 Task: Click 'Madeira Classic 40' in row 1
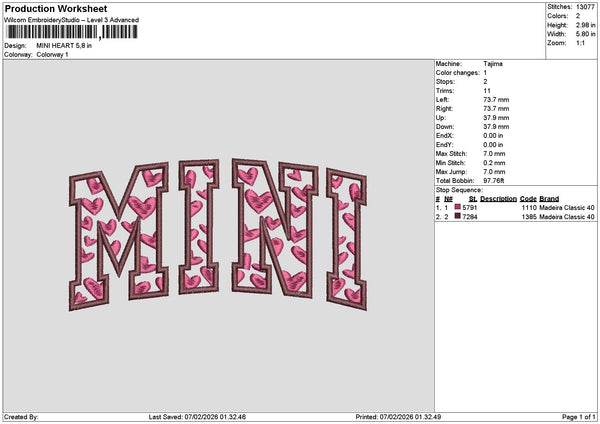[x=567, y=208]
